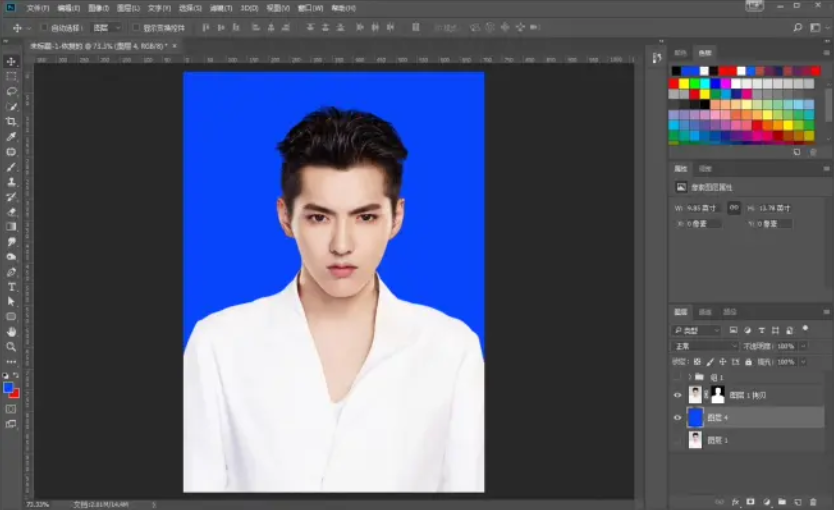Select the Zoom magnifier tool

(x=11, y=346)
